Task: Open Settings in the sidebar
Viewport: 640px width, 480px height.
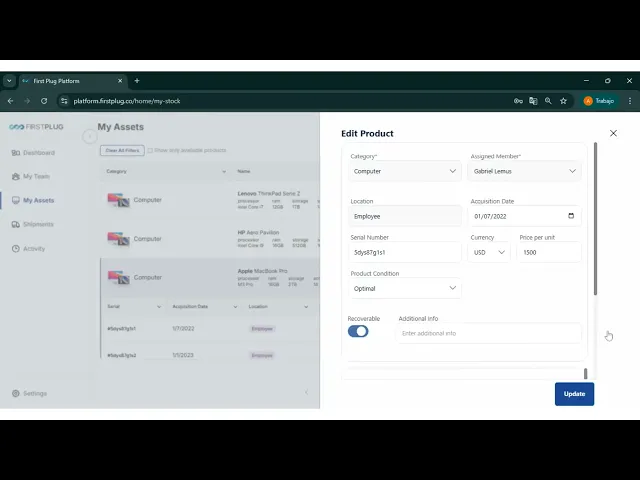Action: coord(29,393)
